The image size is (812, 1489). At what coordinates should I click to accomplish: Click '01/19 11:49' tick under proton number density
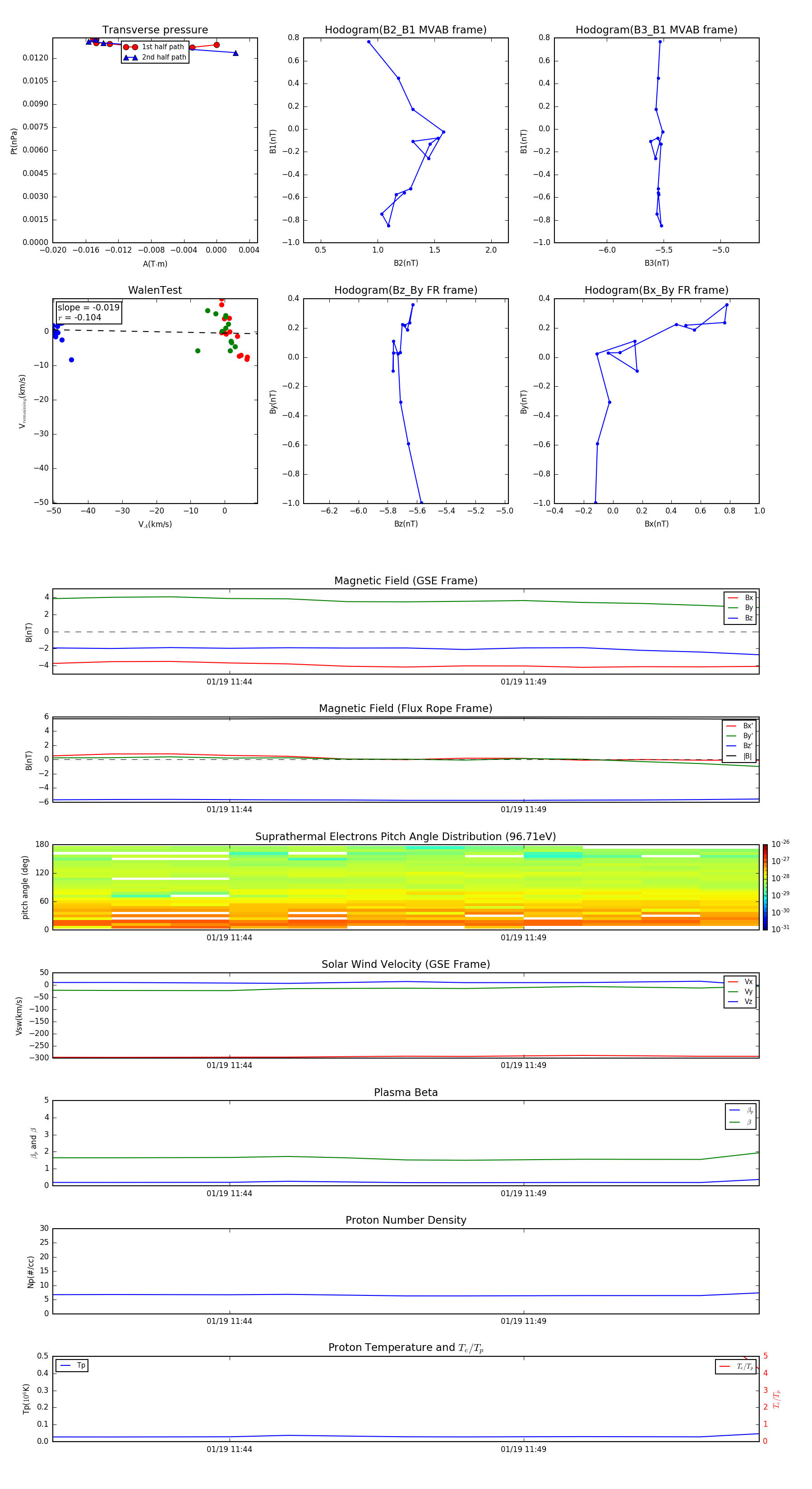pyautogui.click(x=524, y=1321)
